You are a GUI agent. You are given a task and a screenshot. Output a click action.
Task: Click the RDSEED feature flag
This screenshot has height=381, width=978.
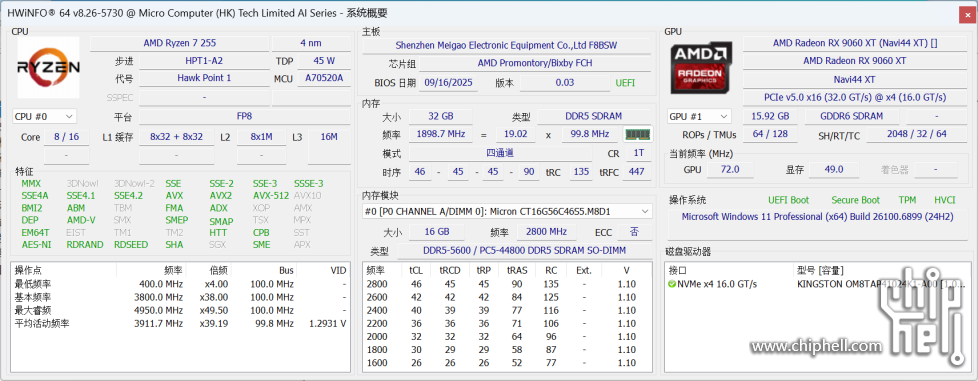pyautogui.click(x=131, y=245)
